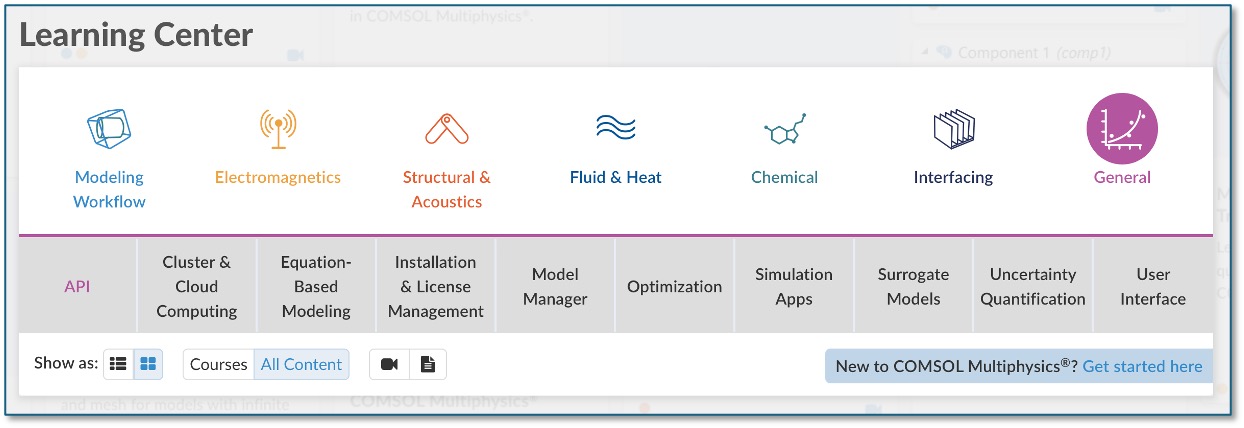Open the Simulation Apps tab
The width and height of the screenshot is (1244, 428).
coord(793,286)
